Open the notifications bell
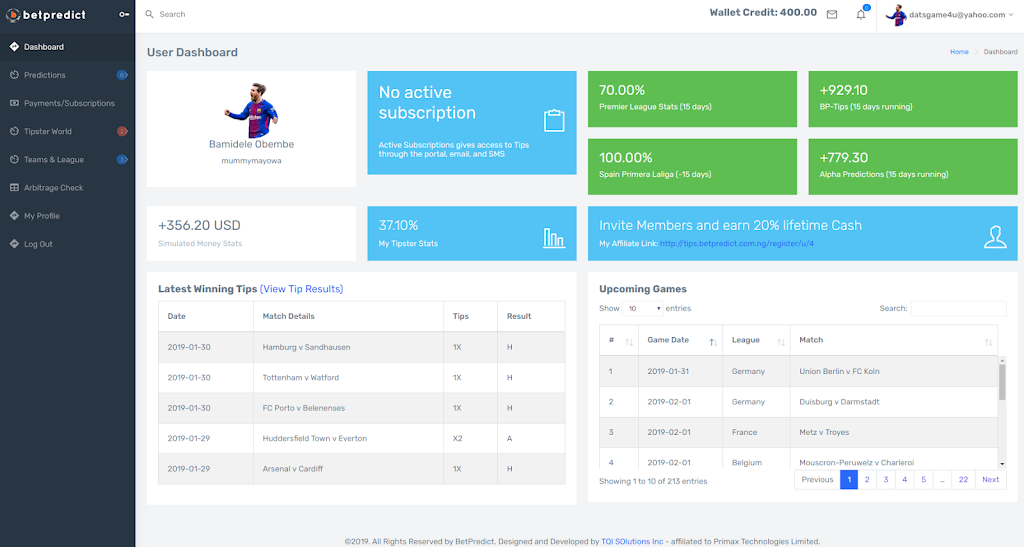The height and width of the screenshot is (547, 1024). click(x=861, y=14)
